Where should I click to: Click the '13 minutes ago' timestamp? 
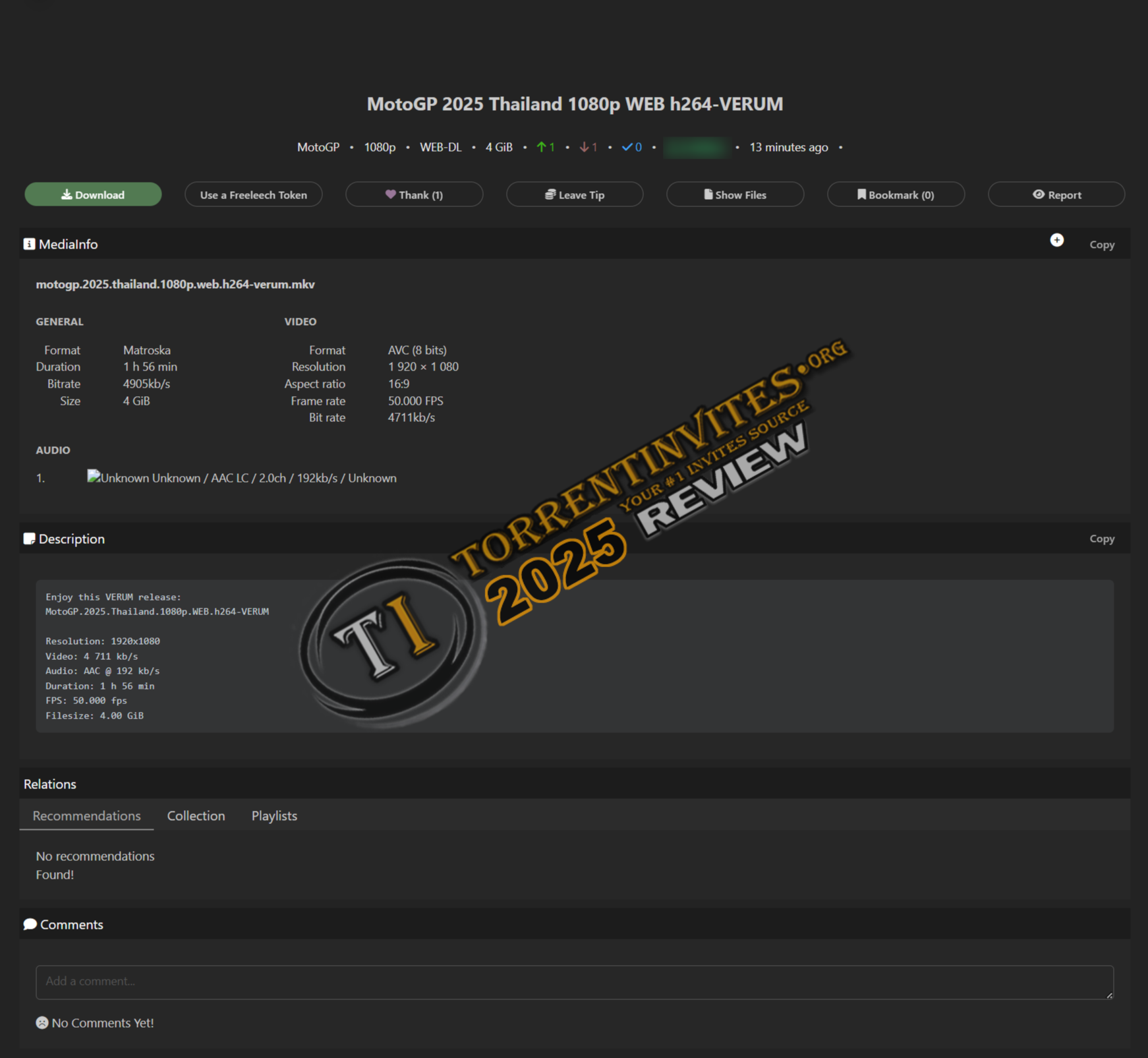(789, 147)
